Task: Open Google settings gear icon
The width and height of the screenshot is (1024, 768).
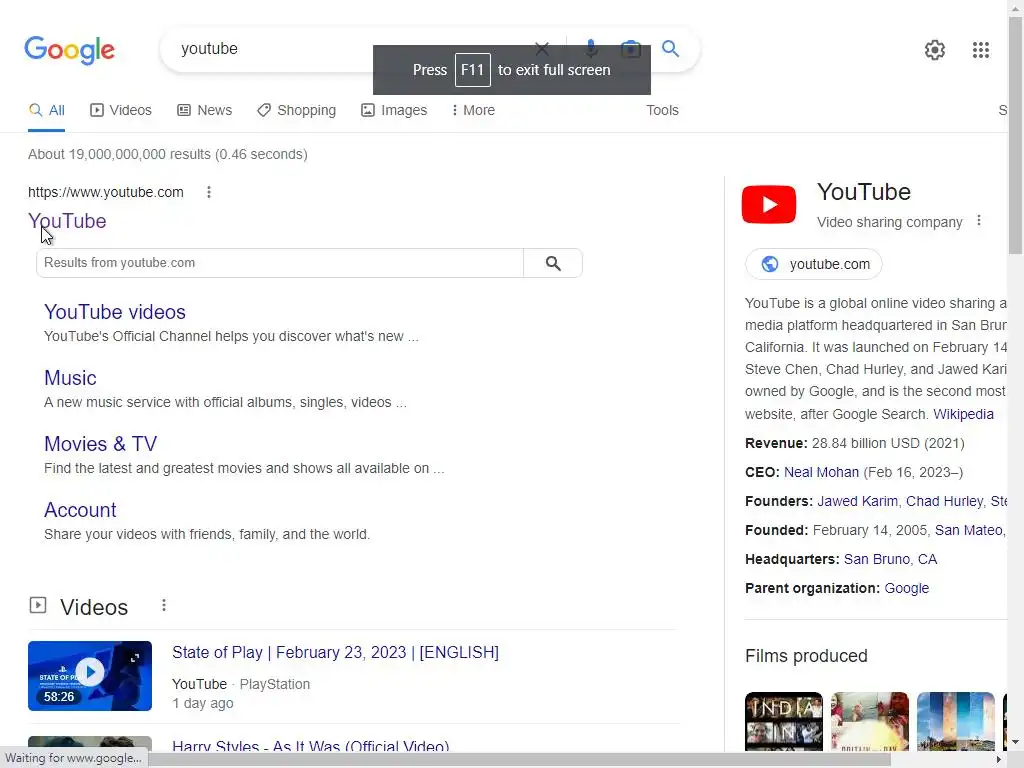Action: click(x=935, y=50)
